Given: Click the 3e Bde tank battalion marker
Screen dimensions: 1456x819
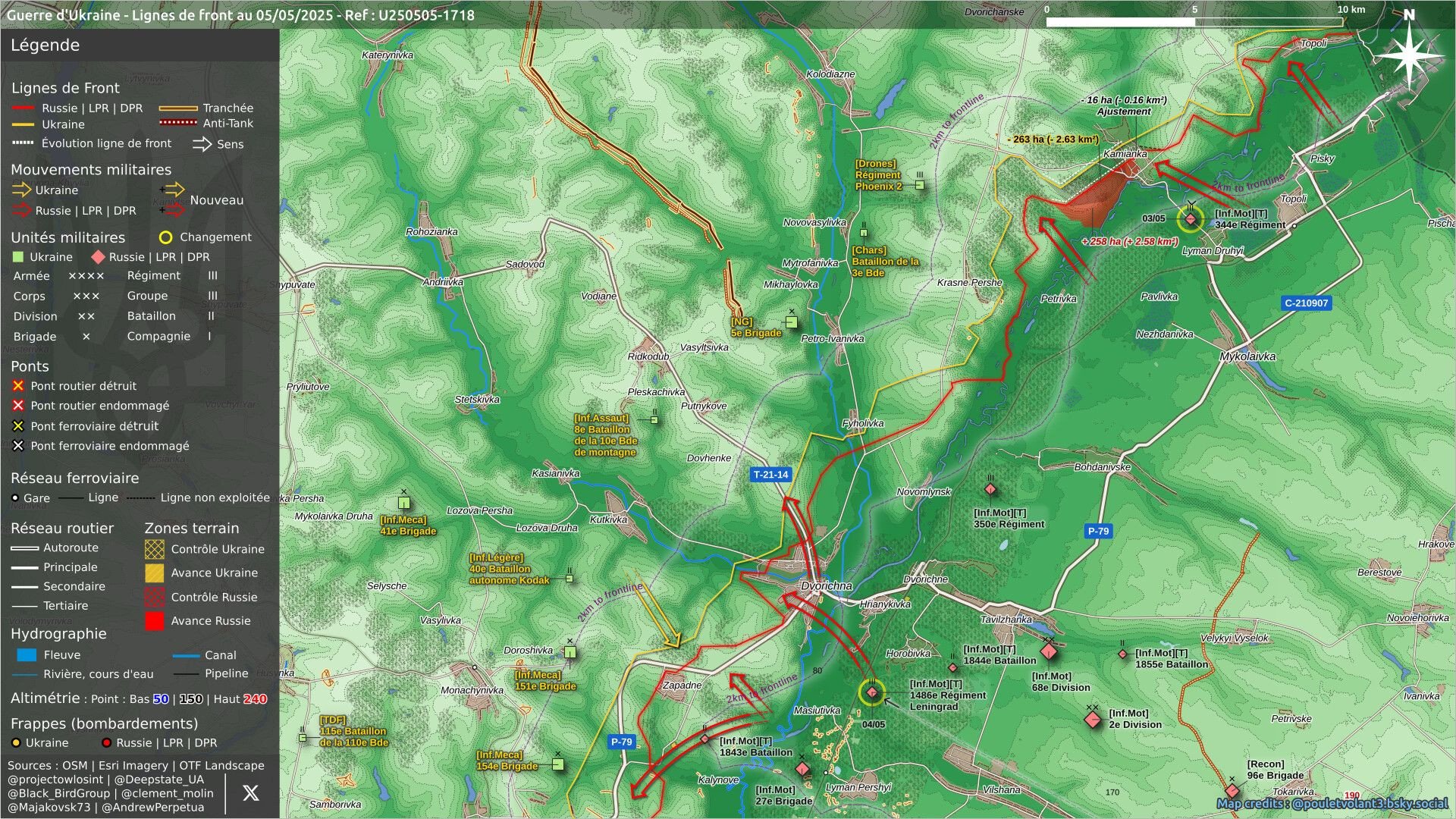Looking at the screenshot, I should (863, 233).
